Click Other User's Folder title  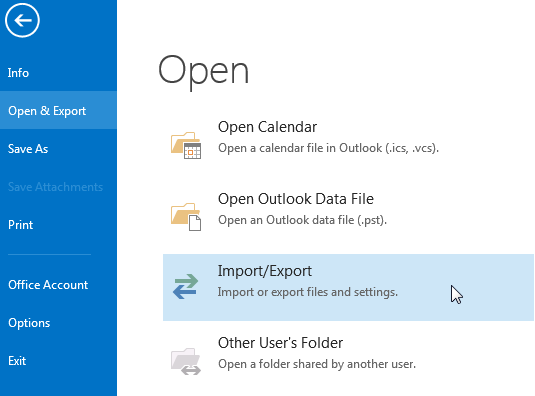(280, 343)
